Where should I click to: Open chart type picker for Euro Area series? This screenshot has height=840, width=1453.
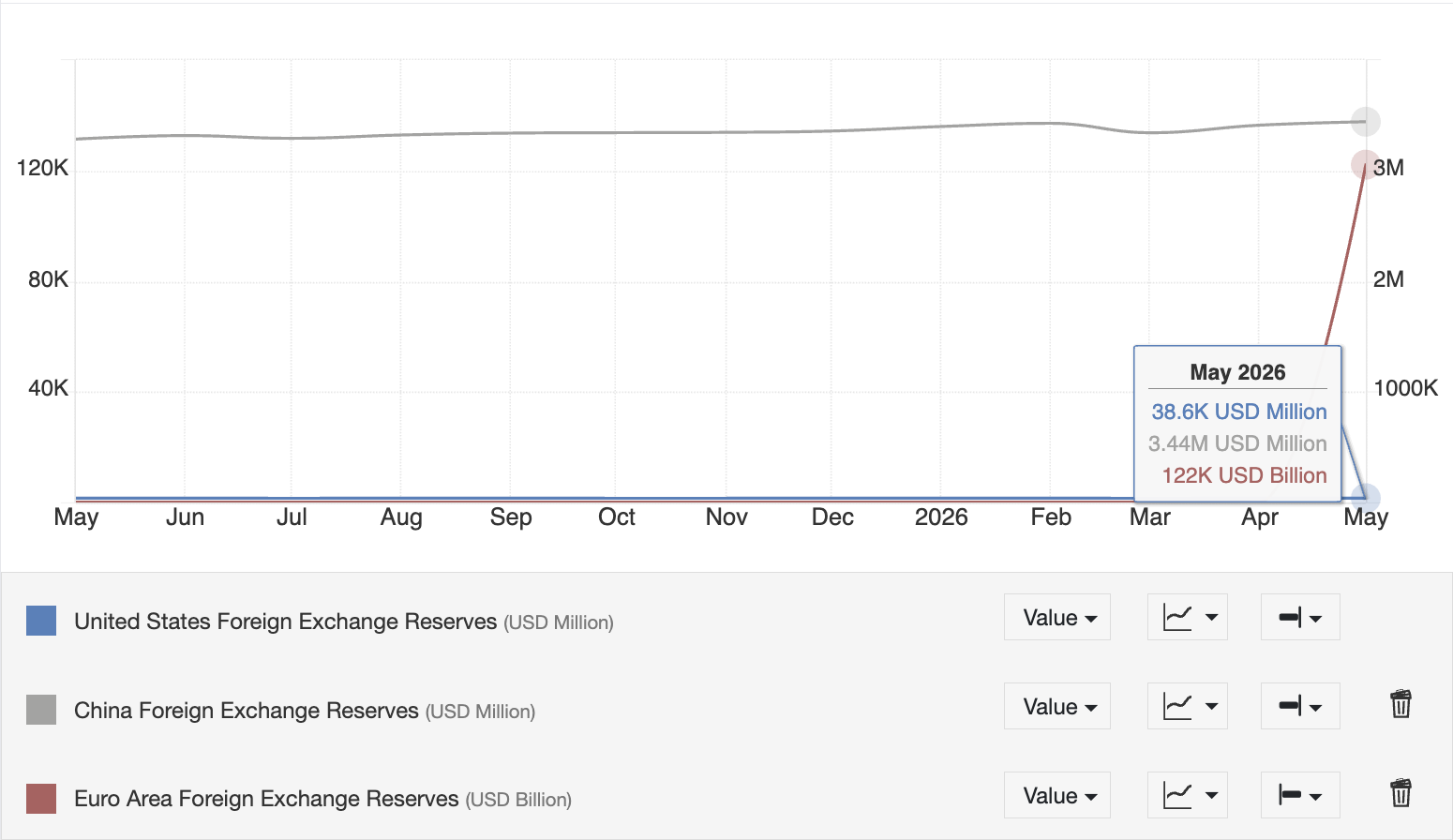[1188, 795]
